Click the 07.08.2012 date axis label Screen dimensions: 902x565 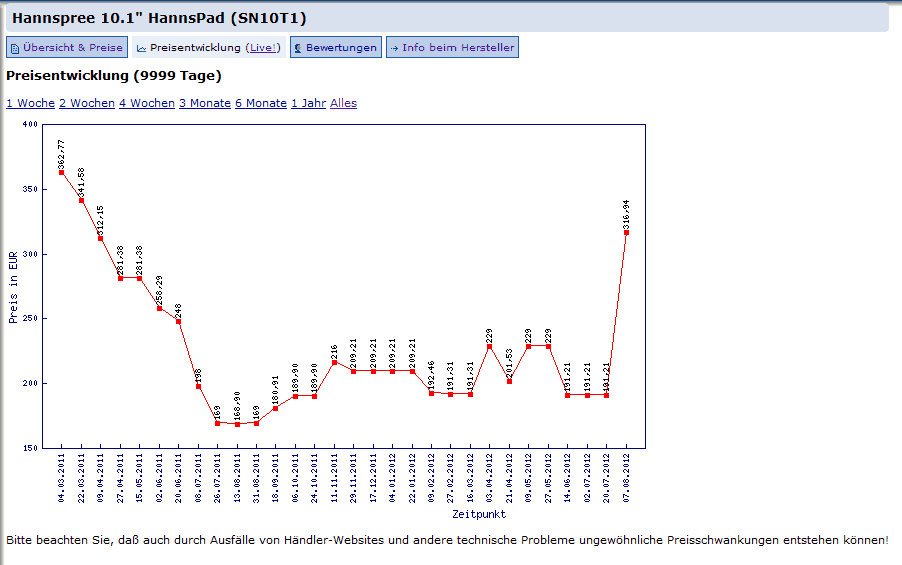click(626, 478)
